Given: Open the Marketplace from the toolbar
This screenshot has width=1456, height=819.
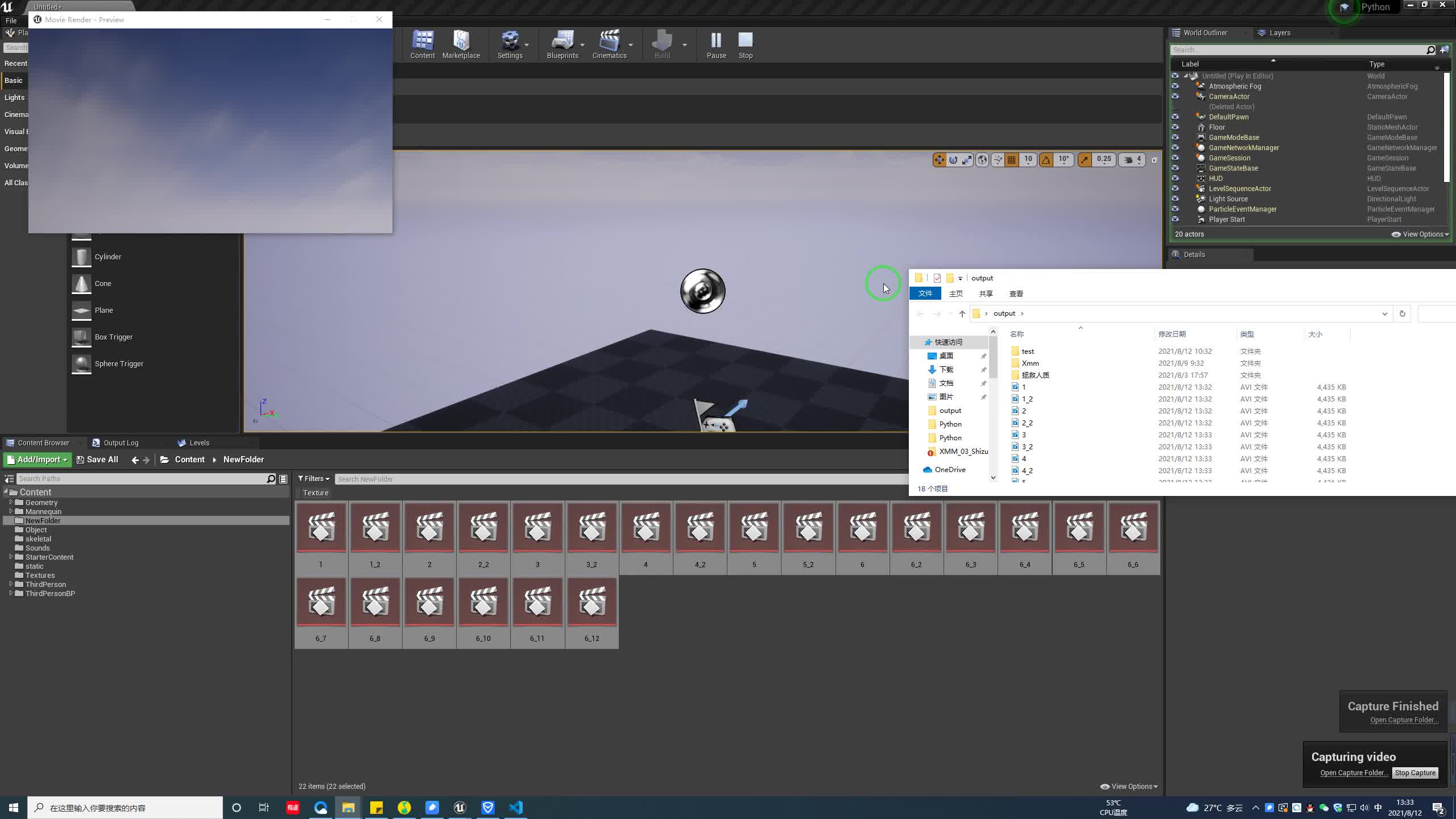Looking at the screenshot, I should click(461, 44).
